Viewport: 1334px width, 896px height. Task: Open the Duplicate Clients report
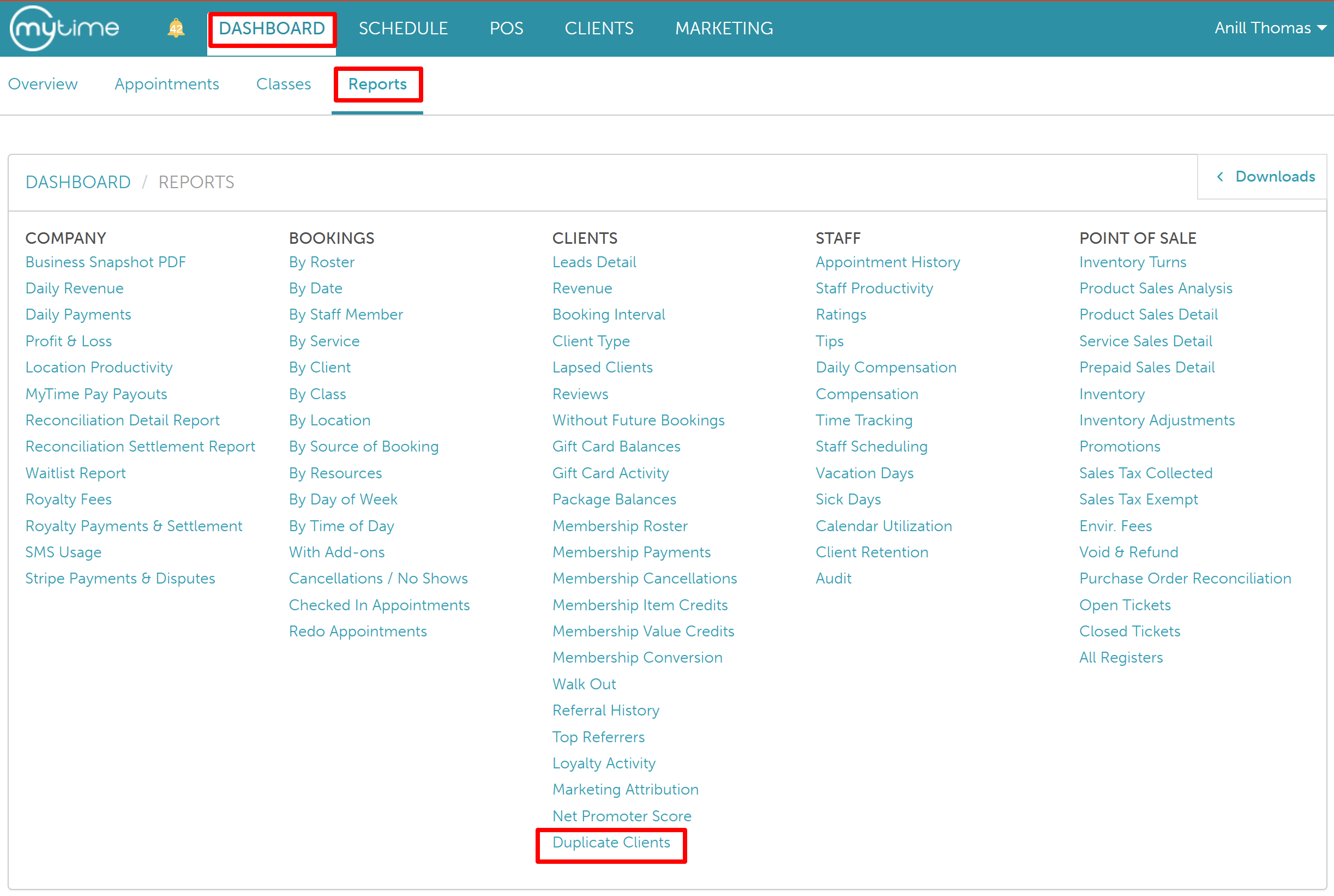point(611,843)
